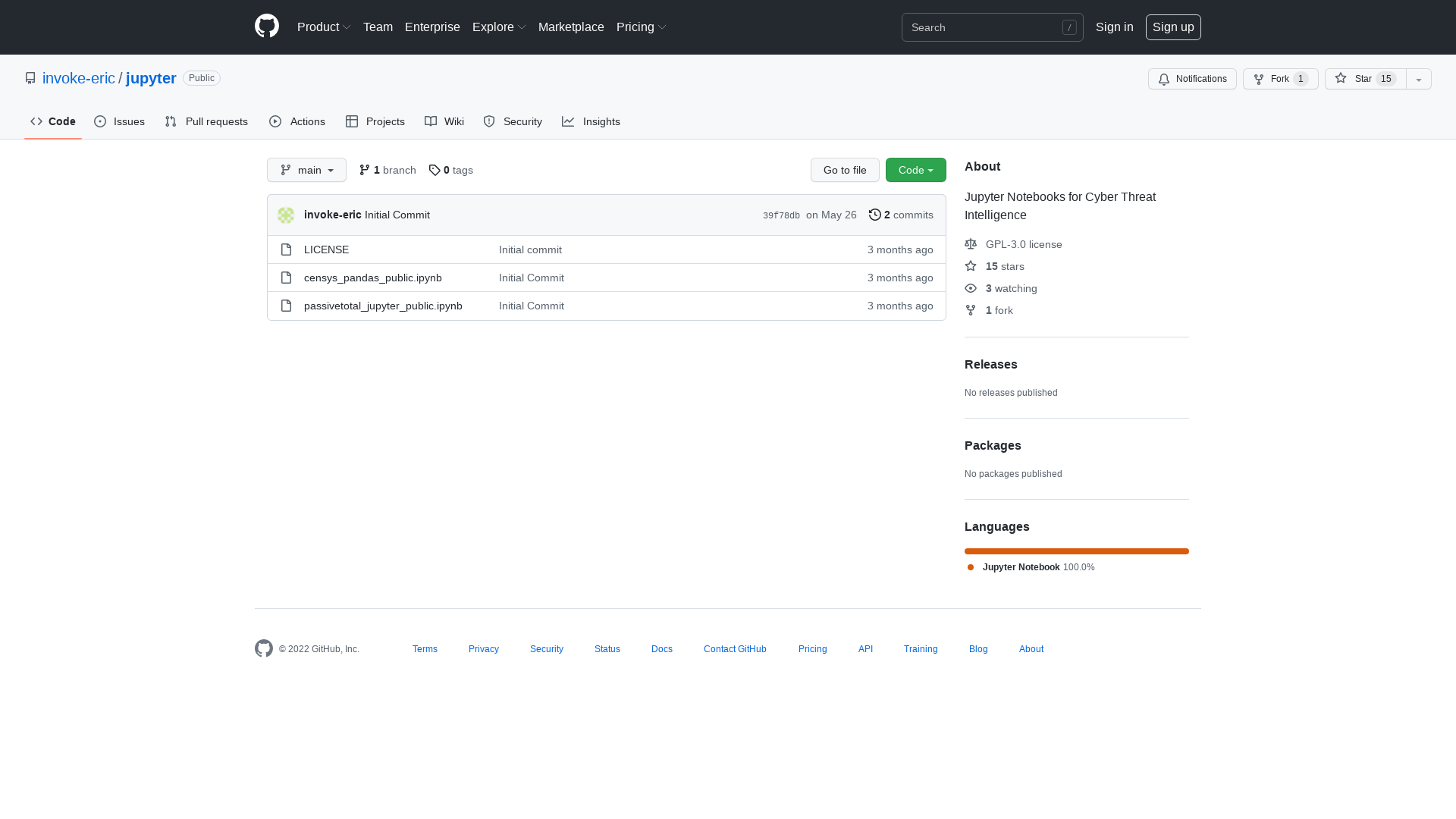Screen dimensions: 1456x819
Task: Click the slash shortcut icon in search
Action: [1069, 27]
